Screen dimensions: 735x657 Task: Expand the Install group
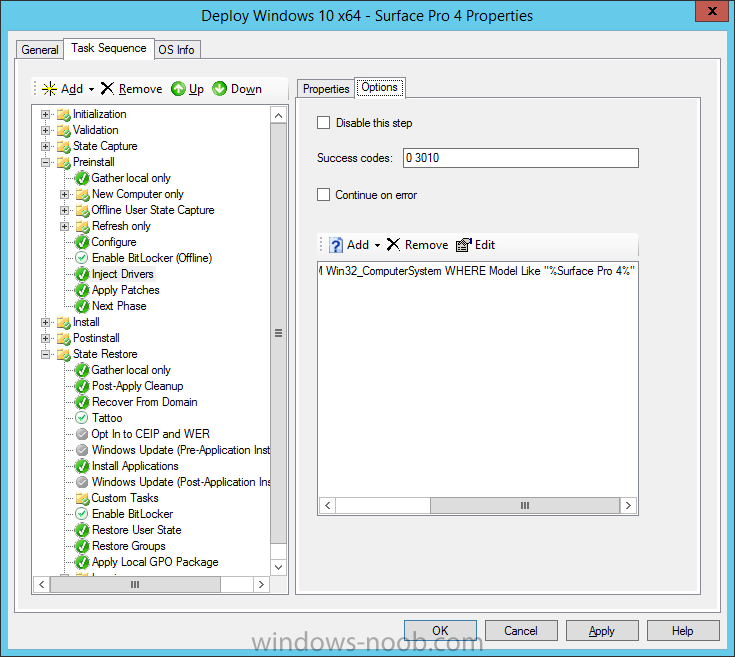point(45,322)
